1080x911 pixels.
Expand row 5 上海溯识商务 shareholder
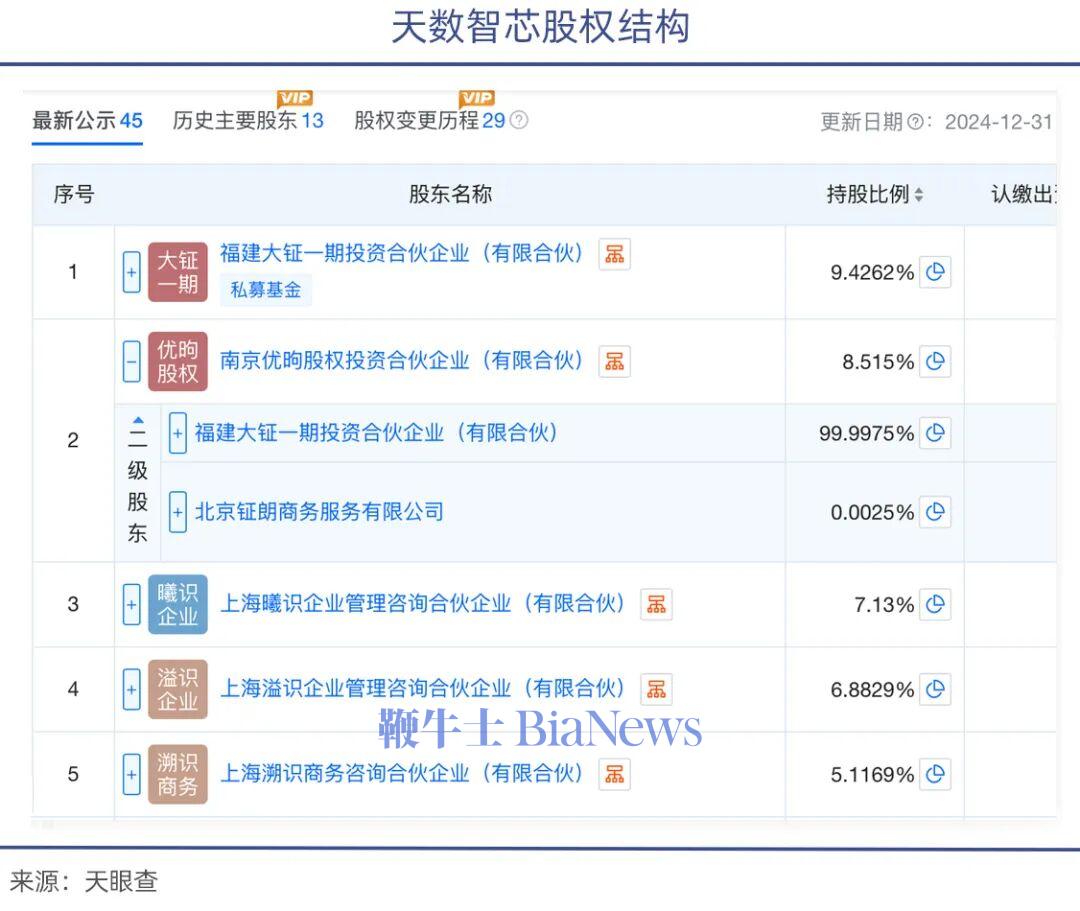coord(132,774)
